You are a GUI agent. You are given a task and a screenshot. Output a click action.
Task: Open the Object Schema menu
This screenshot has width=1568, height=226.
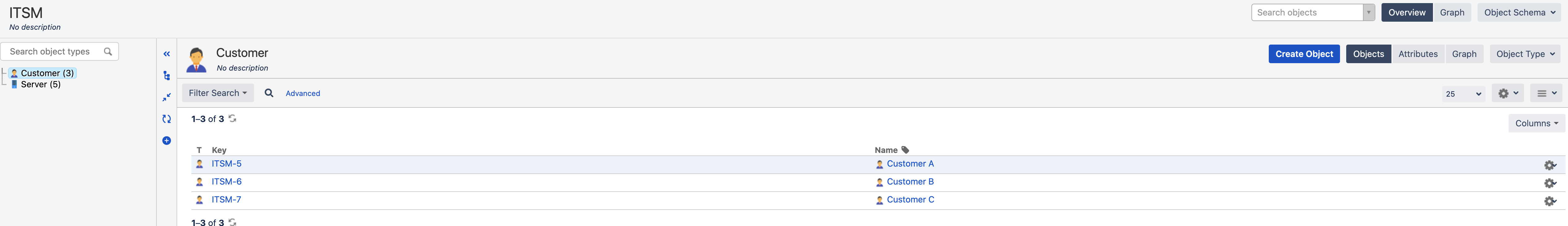(1519, 13)
